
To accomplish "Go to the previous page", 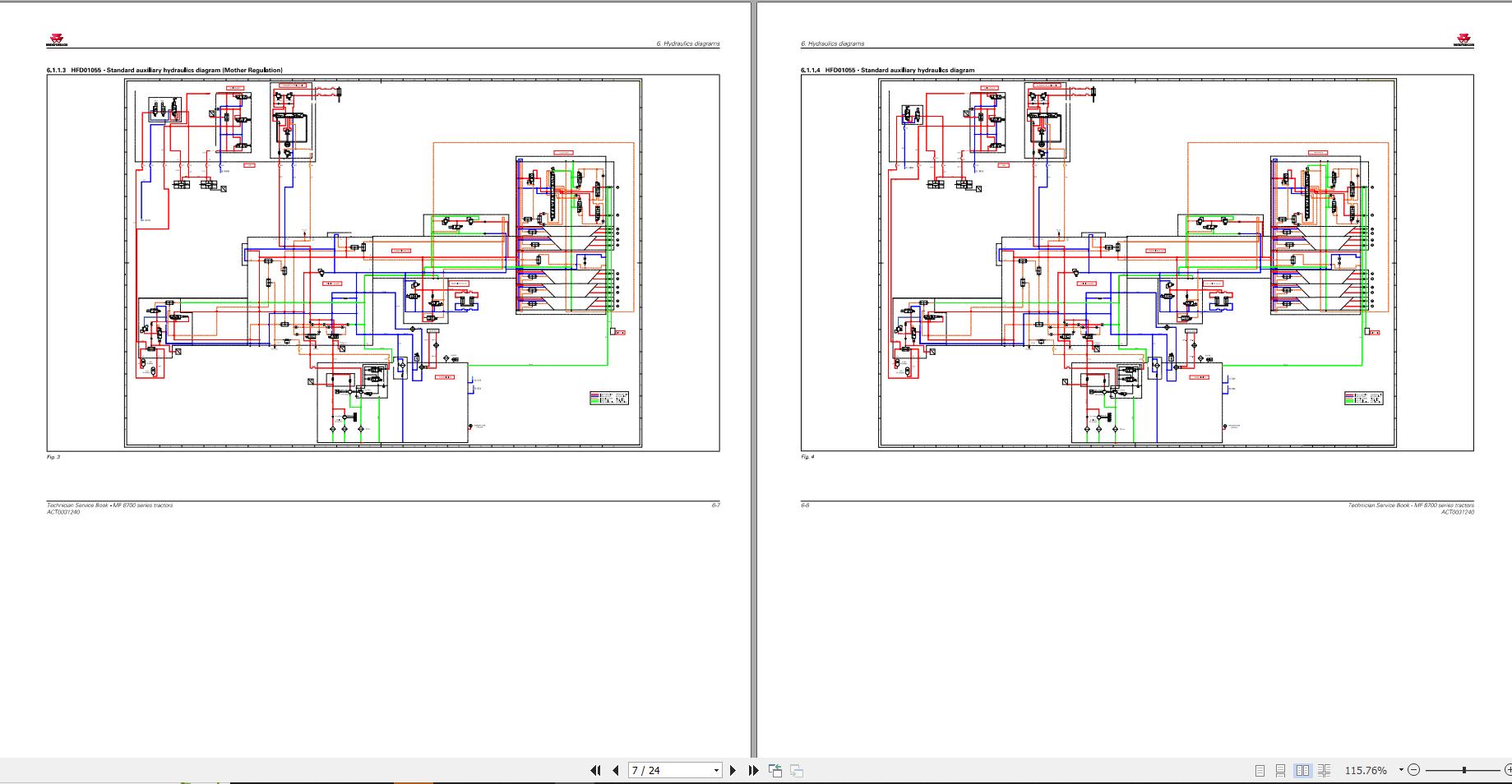I will pyautogui.click(x=616, y=770).
